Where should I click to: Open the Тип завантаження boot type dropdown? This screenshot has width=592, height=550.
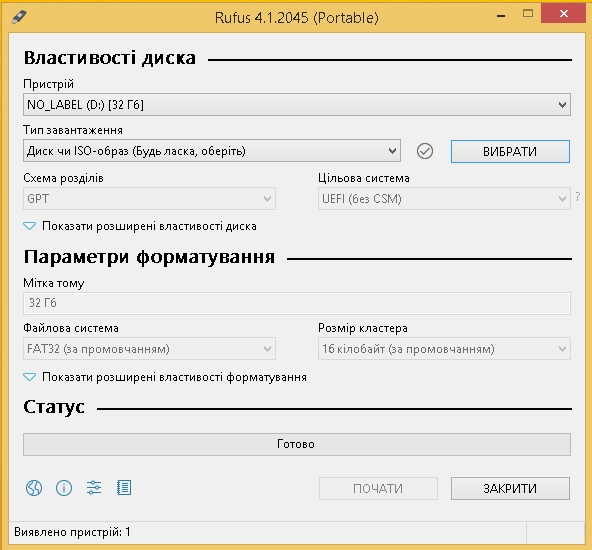212,151
